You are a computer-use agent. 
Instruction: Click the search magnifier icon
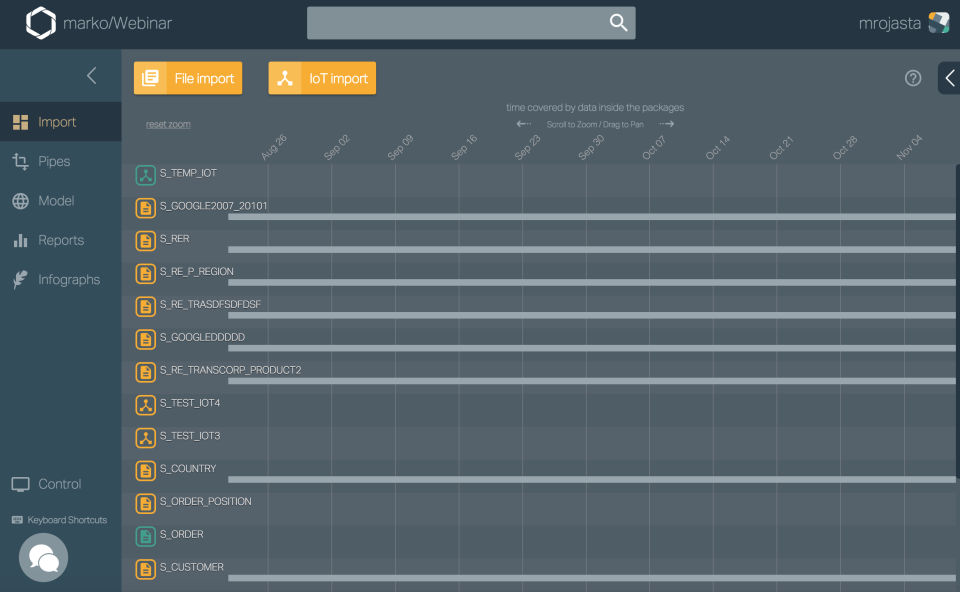618,23
